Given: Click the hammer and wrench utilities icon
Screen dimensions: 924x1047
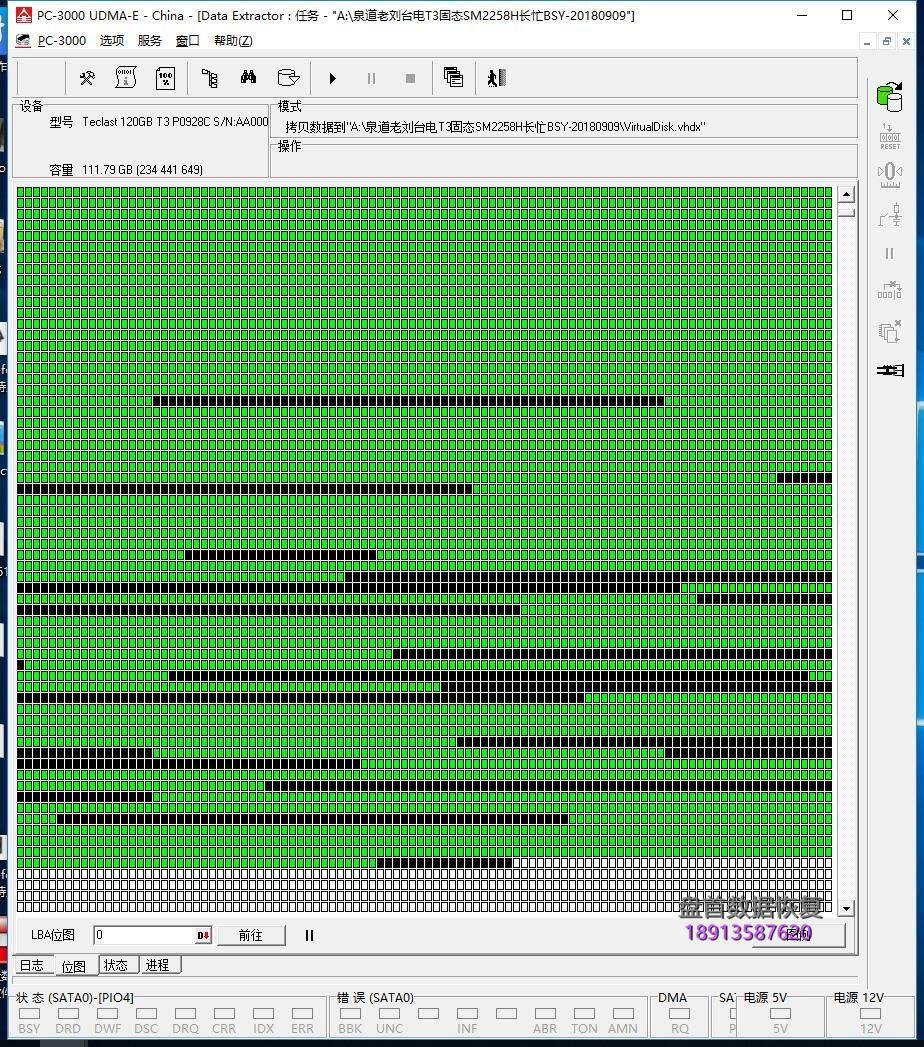Looking at the screenshot, I should [x=87, y=78].
